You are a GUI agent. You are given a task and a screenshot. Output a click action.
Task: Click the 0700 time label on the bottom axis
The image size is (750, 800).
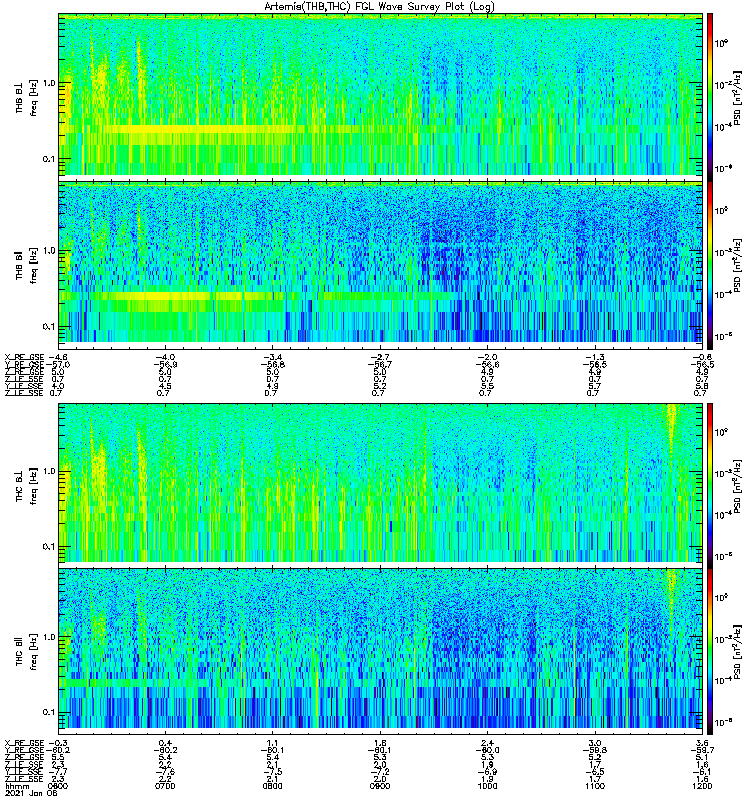point(165,786)
